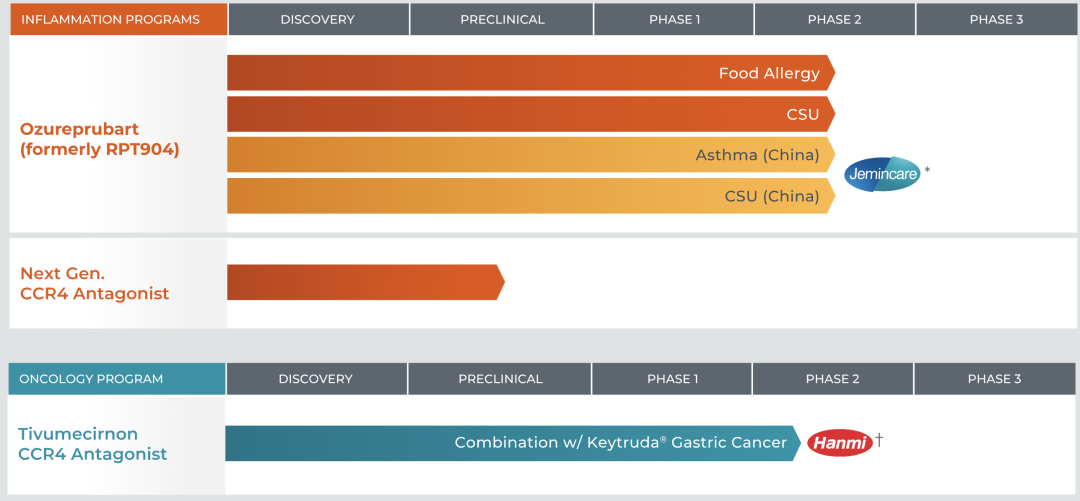Click Phase 3 column in Inflammation Programs row
Viewport: 1080px width, 501px height.
pyautogui.click(x=996, y=20)
